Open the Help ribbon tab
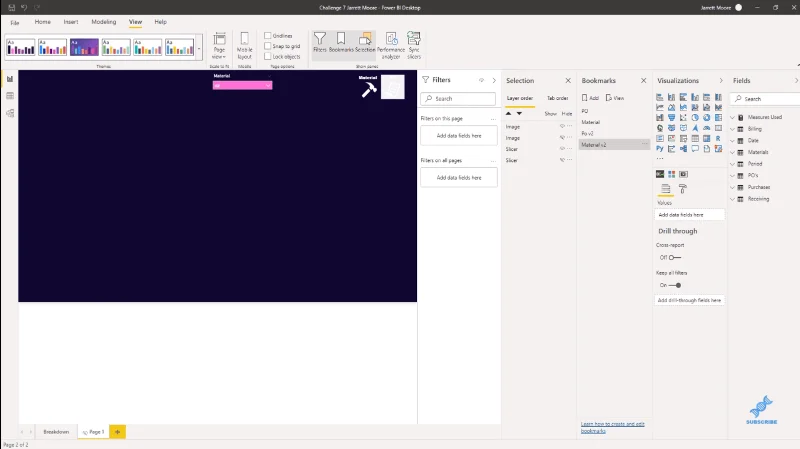The image size is (800, 449). coord(161,22)
